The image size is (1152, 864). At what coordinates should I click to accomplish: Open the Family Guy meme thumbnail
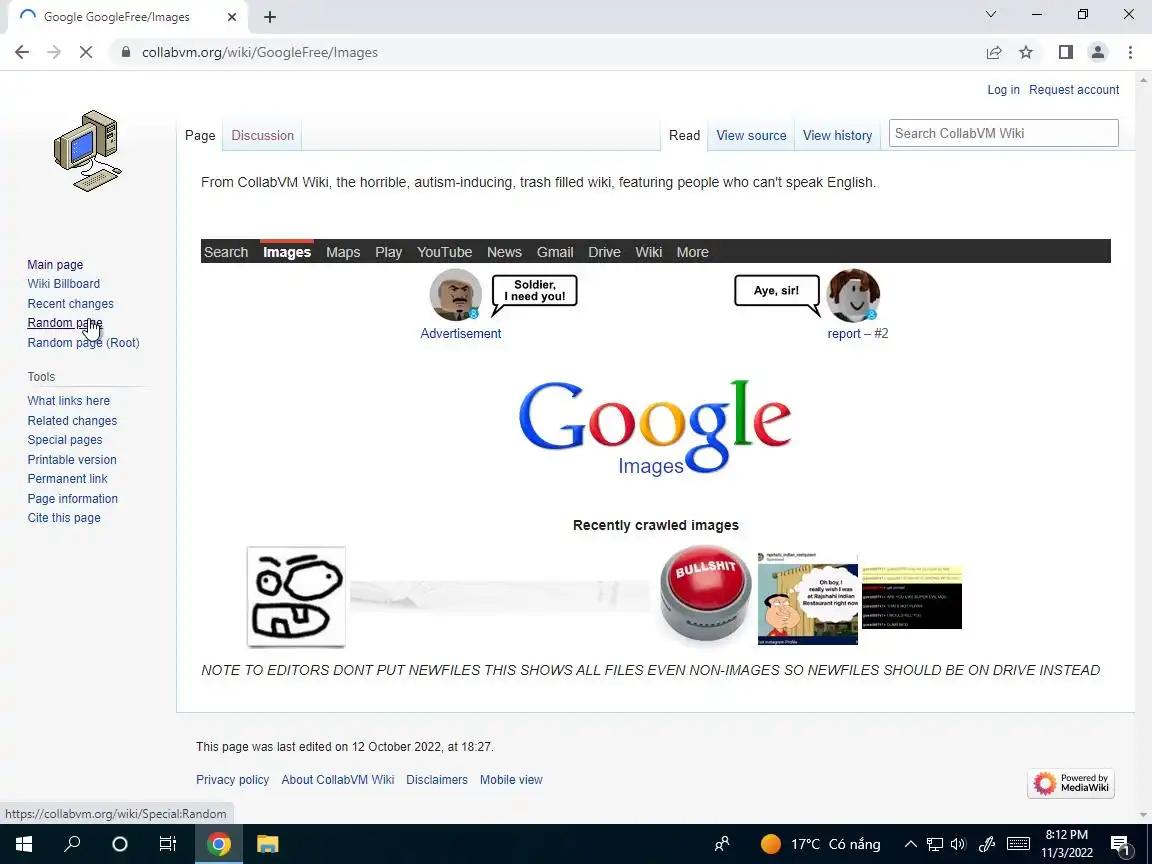pyautogui.click(x=807, y=599)
